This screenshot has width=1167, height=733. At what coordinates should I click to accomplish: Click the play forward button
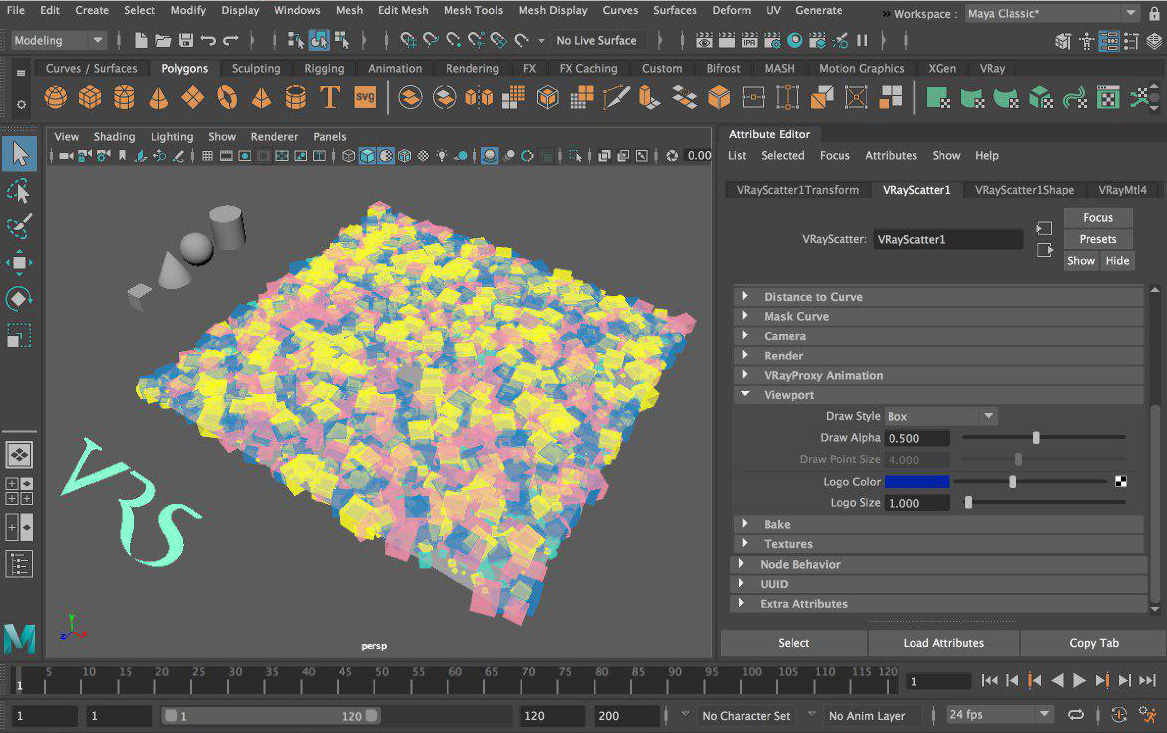coord(1078,680)
